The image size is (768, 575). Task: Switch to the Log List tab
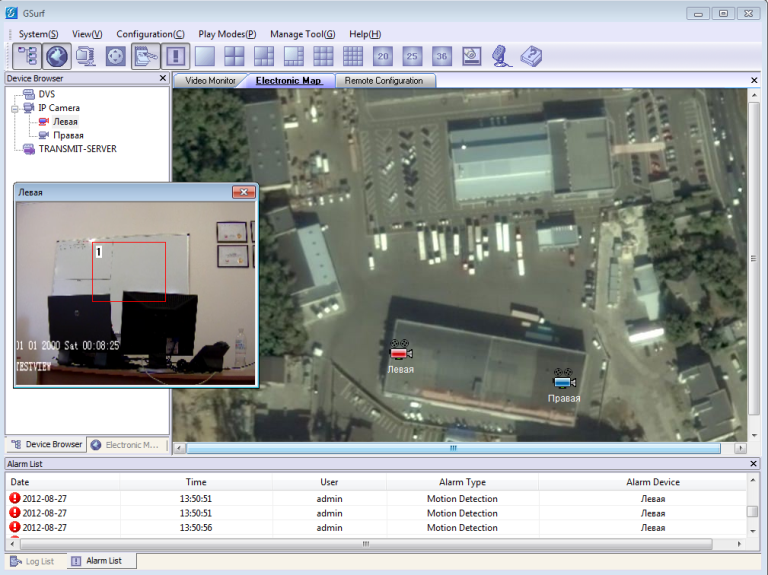[33, 561]
